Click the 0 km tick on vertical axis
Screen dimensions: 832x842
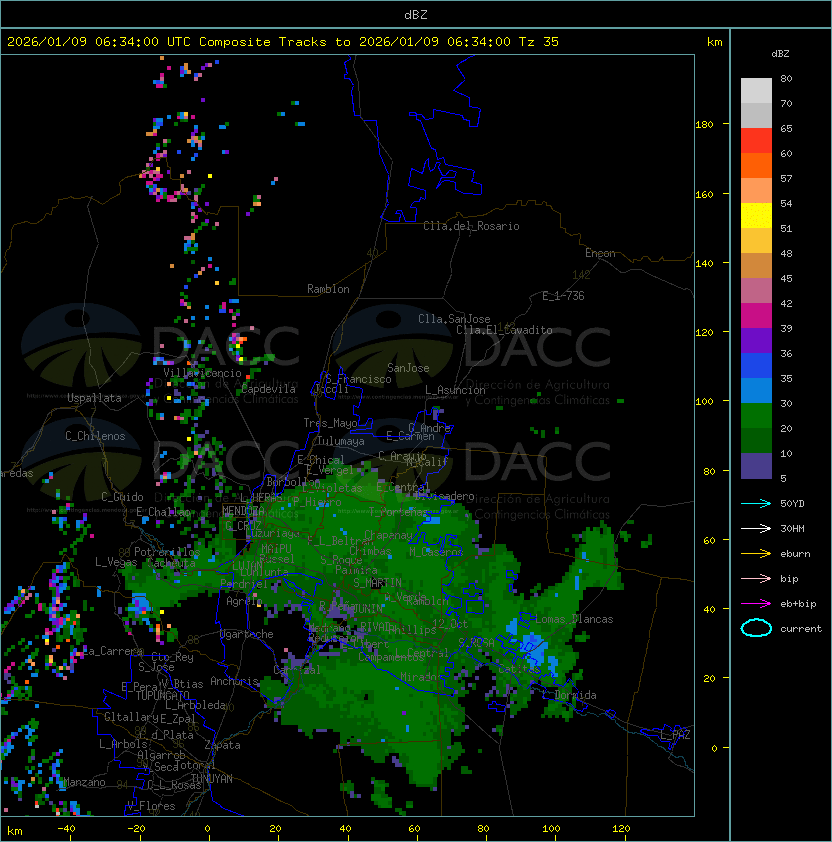coord(714,748)
